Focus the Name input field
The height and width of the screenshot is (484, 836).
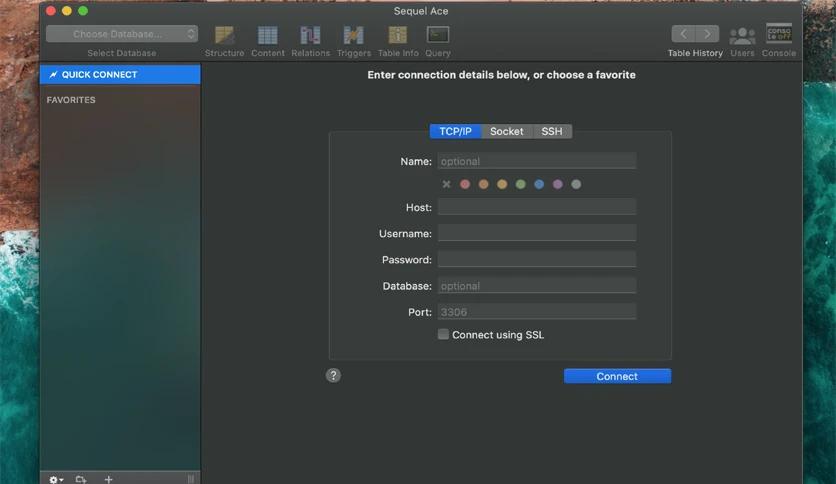pos(537,161)
